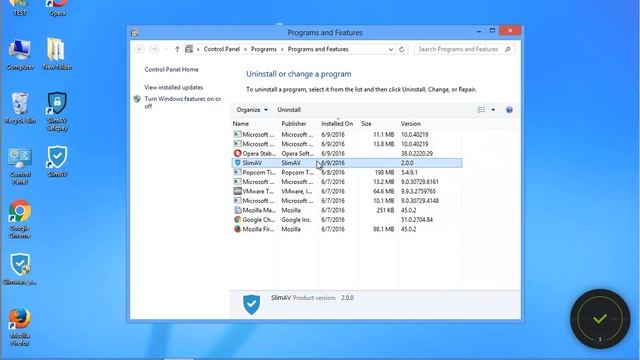Screen dimensions: 640x360
Task: Select Microsoft row with version 9.0.30729.4148
Action: tap(347, 201)
